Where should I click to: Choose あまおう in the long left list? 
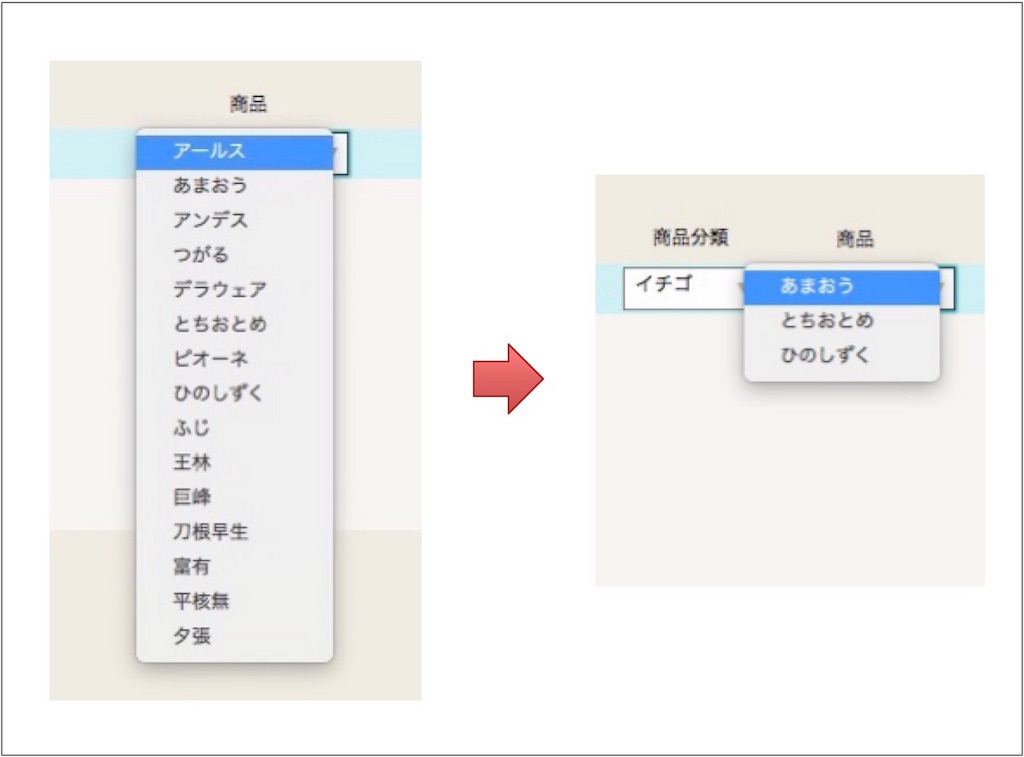[234, 185]
